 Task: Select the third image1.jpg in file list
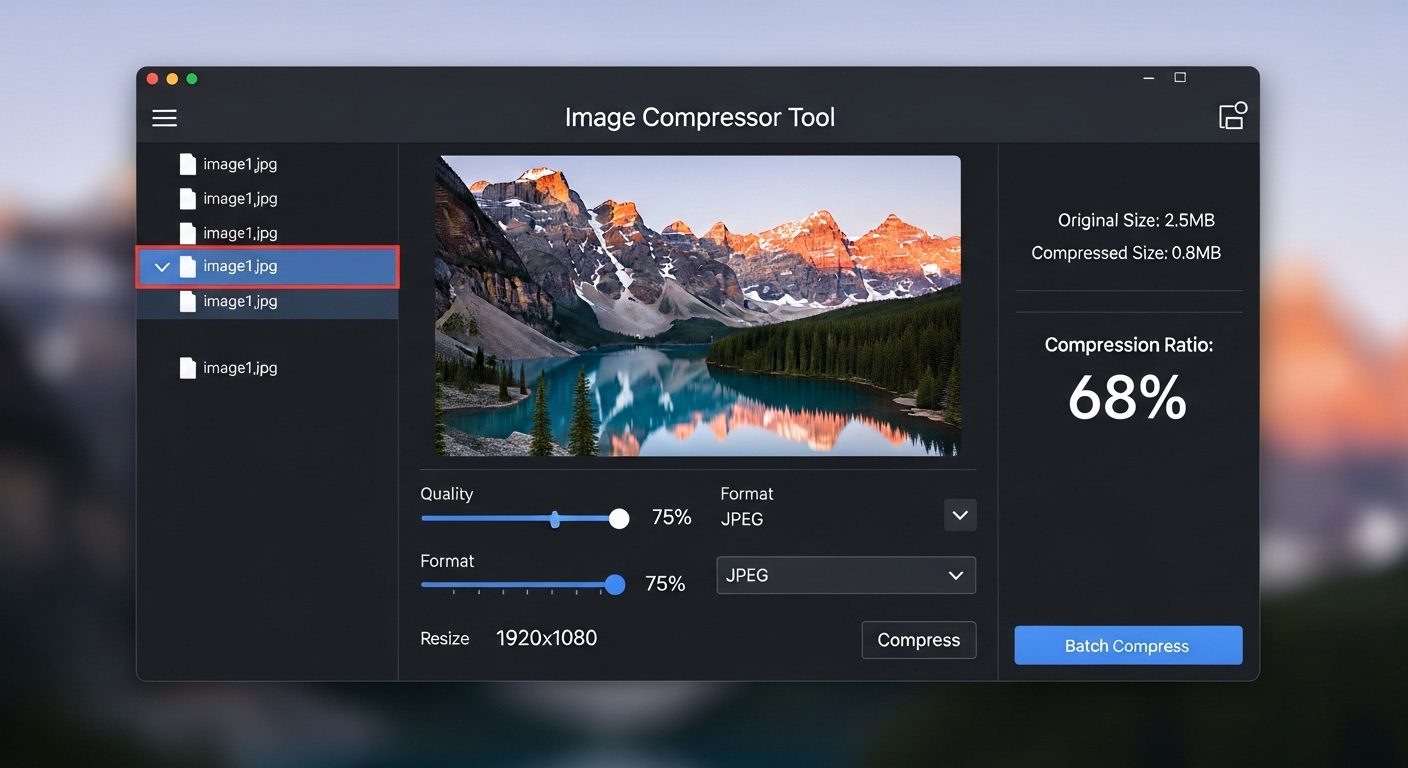[x=240, y=233]
